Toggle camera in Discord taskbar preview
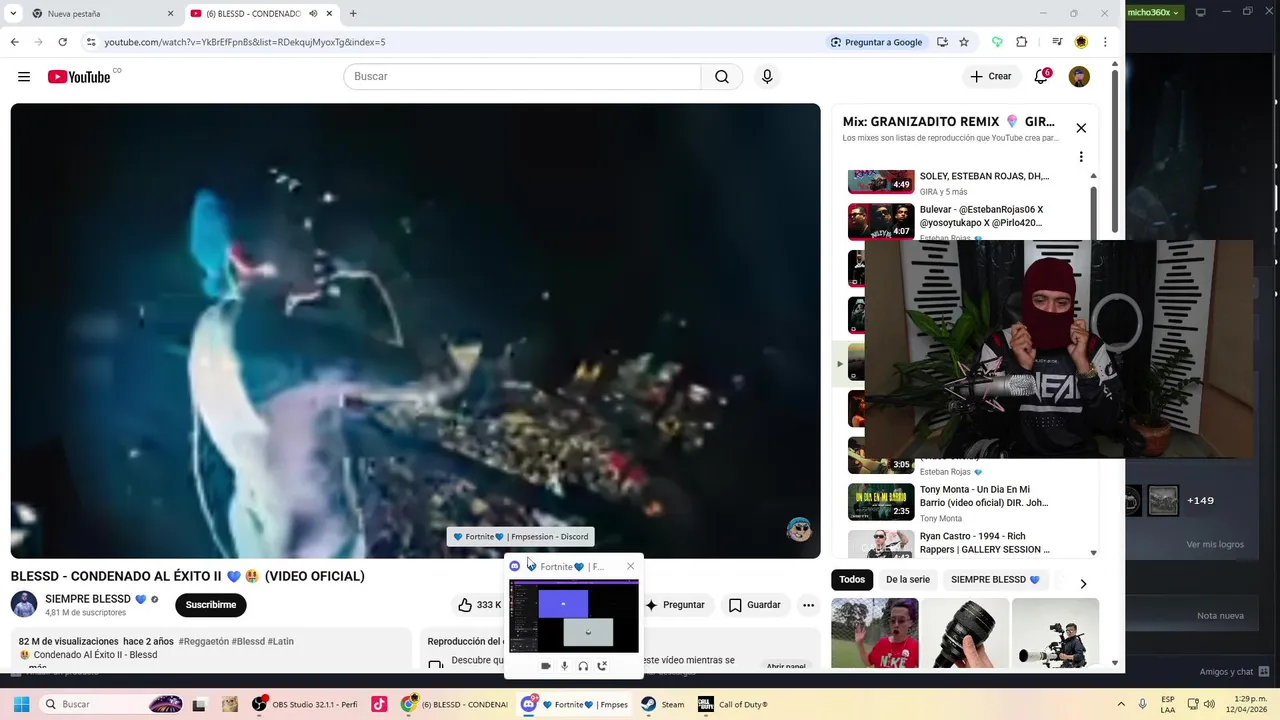Image resolution: width=1280 pixels, height=720 pixels. pyautogui.click(x=546, y=666)
